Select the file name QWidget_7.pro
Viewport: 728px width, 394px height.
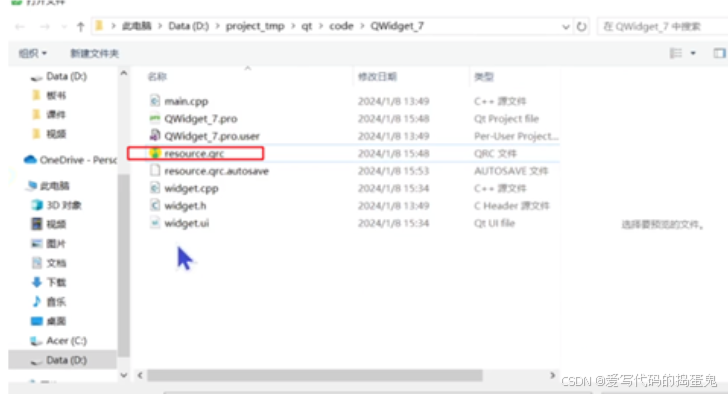(201, 119)
